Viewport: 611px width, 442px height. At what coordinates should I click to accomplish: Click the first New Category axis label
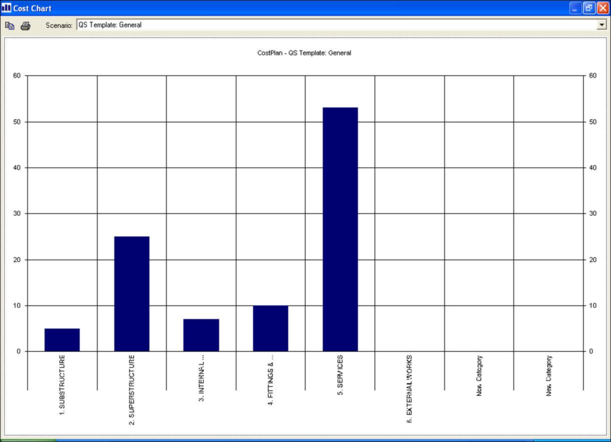tap(479, 376)
